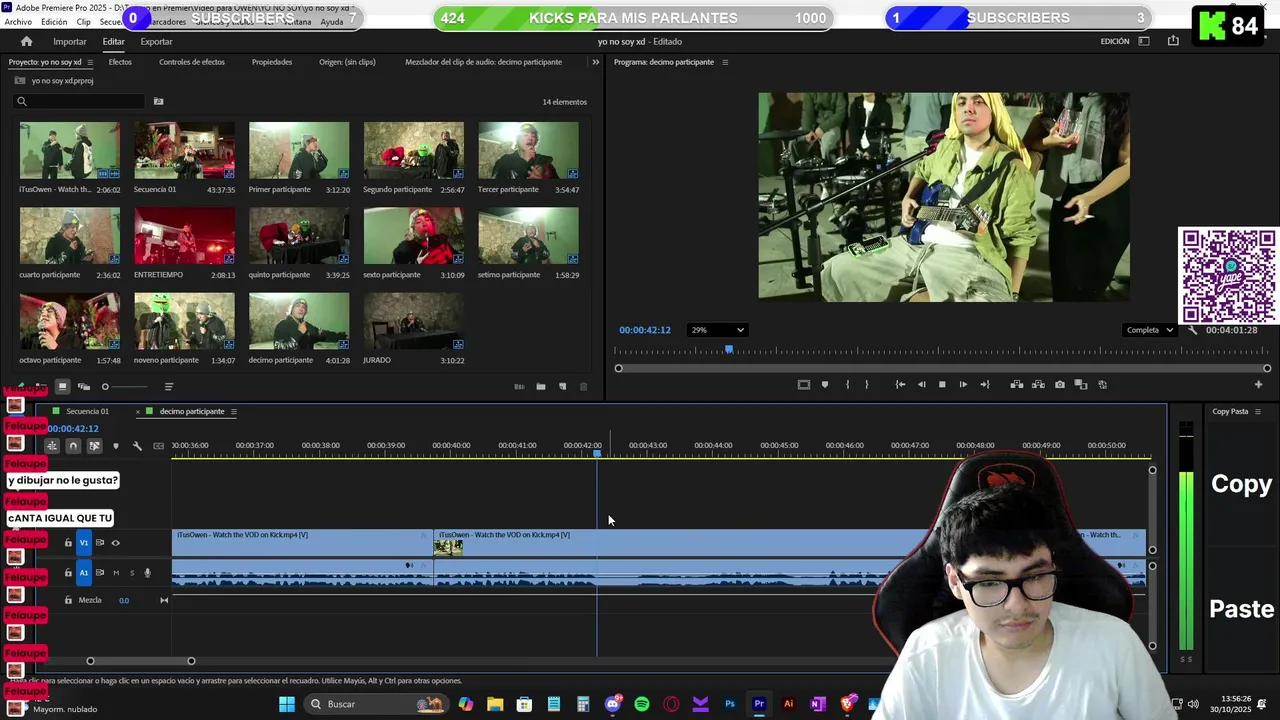This screenshot has height=720, width=1280.
Task: Enable voice-over record on A1
Action: coord(148,573)
